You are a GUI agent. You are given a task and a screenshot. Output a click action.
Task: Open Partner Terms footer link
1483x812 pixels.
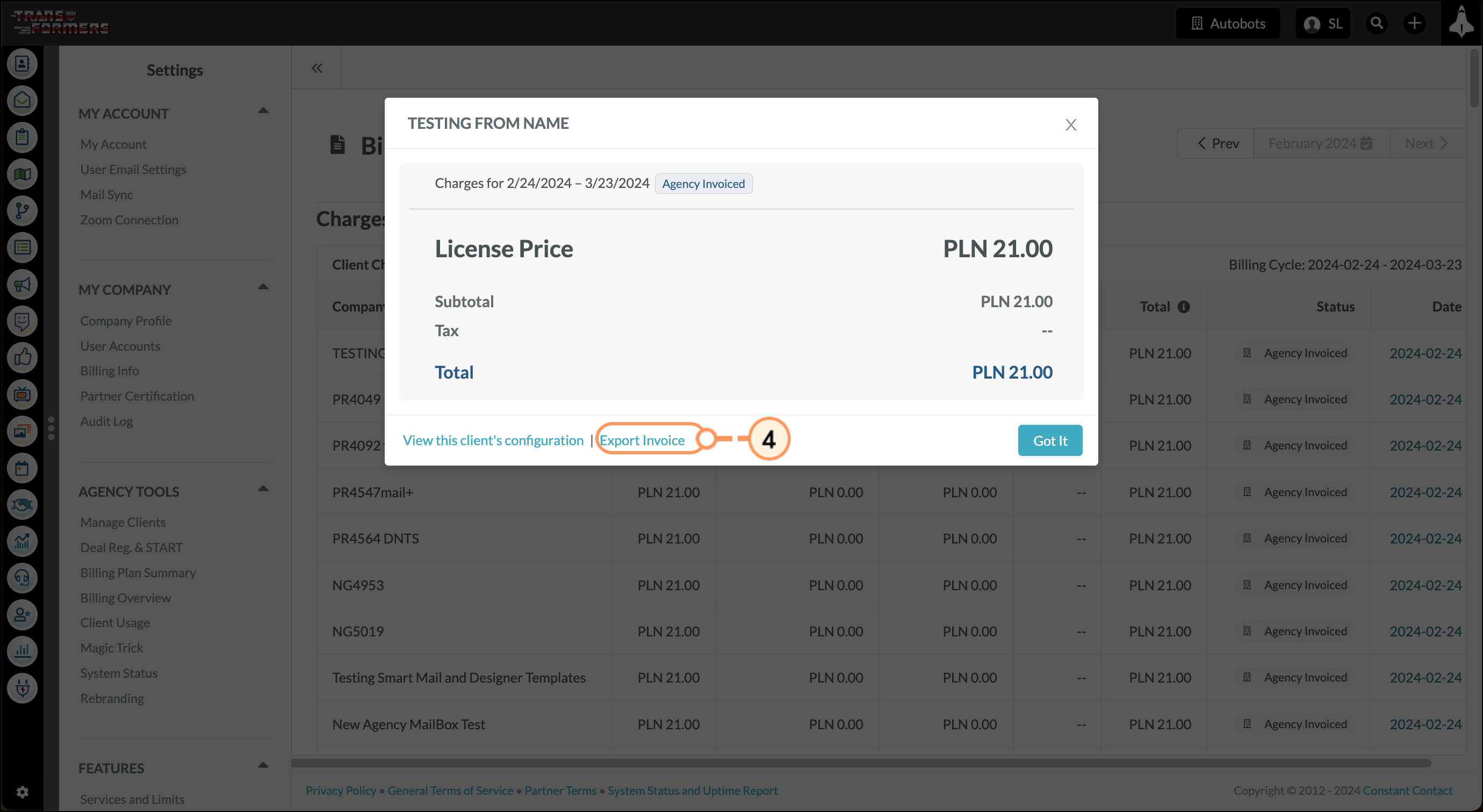560,791
